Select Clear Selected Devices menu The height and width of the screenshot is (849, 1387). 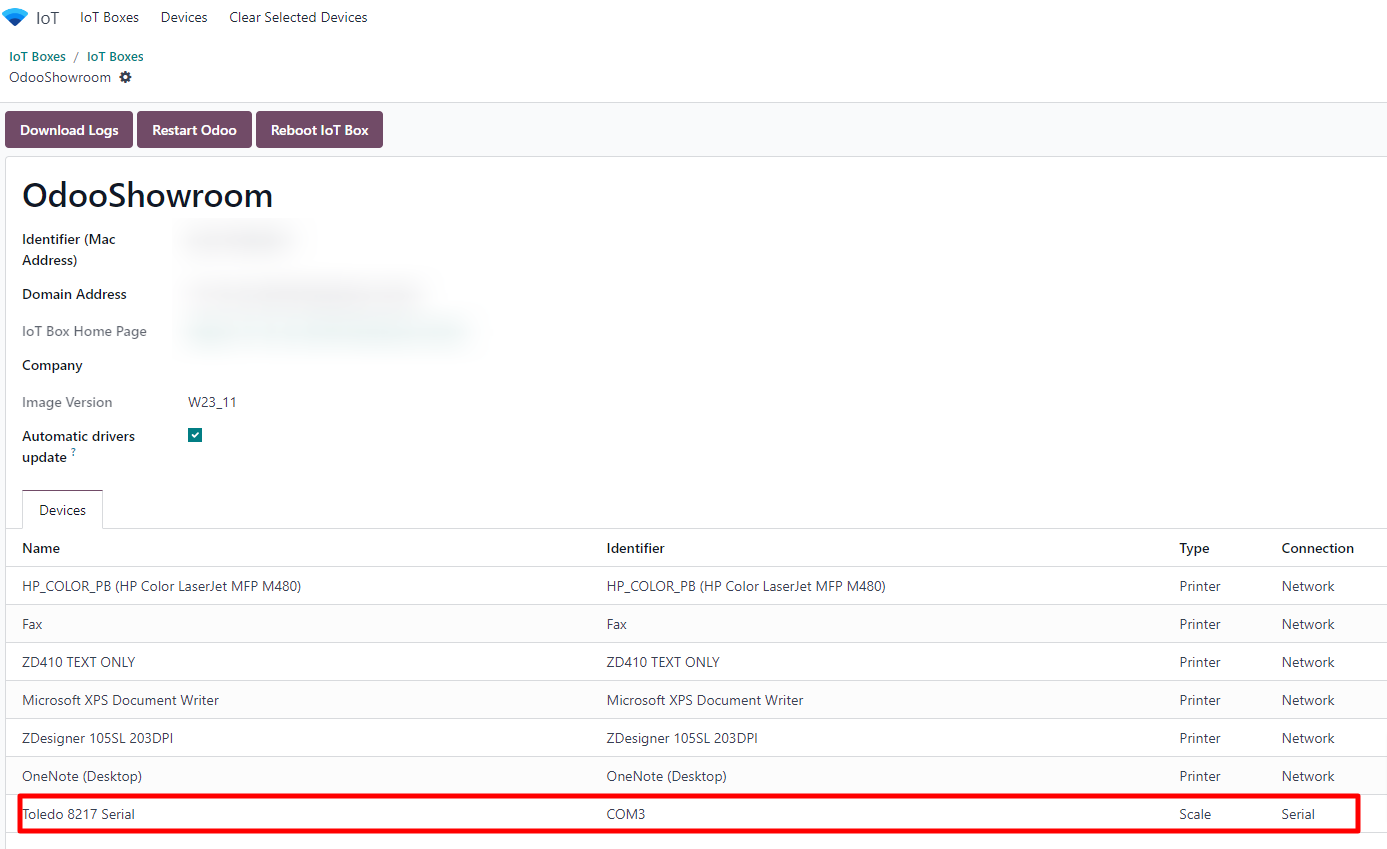pyautogui.click(x=298, y=17)
